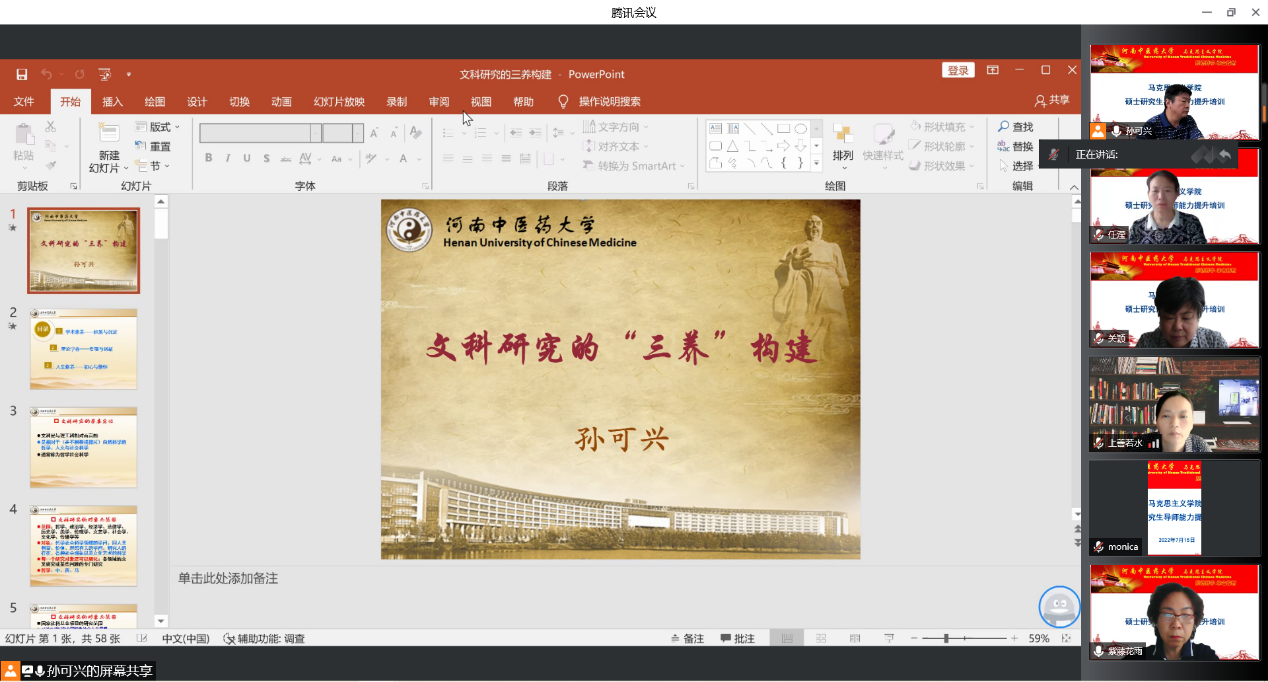Click the Arrange shapes icon
1268x682 pixels.
pyautogui.click(x=843, y=143)
